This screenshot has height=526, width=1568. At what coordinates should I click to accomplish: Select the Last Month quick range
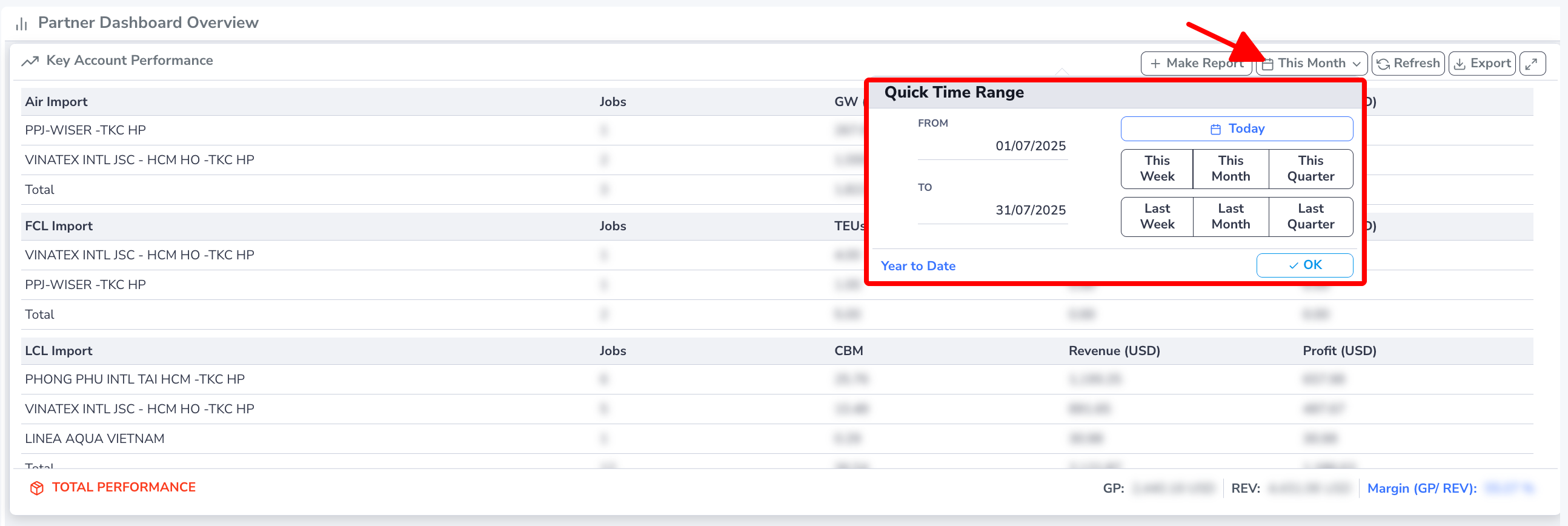(1230, 217)
